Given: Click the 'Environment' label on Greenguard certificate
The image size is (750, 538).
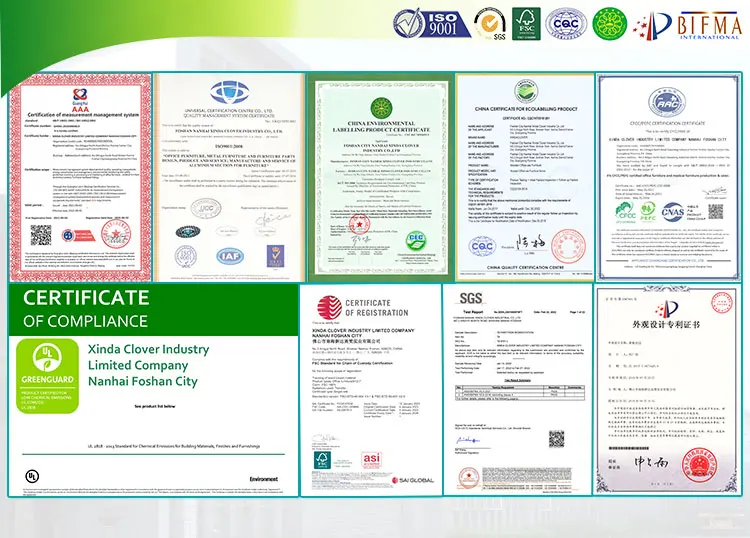Looking at the screenshot, I should pyautogui.click(x=264, y=479).
